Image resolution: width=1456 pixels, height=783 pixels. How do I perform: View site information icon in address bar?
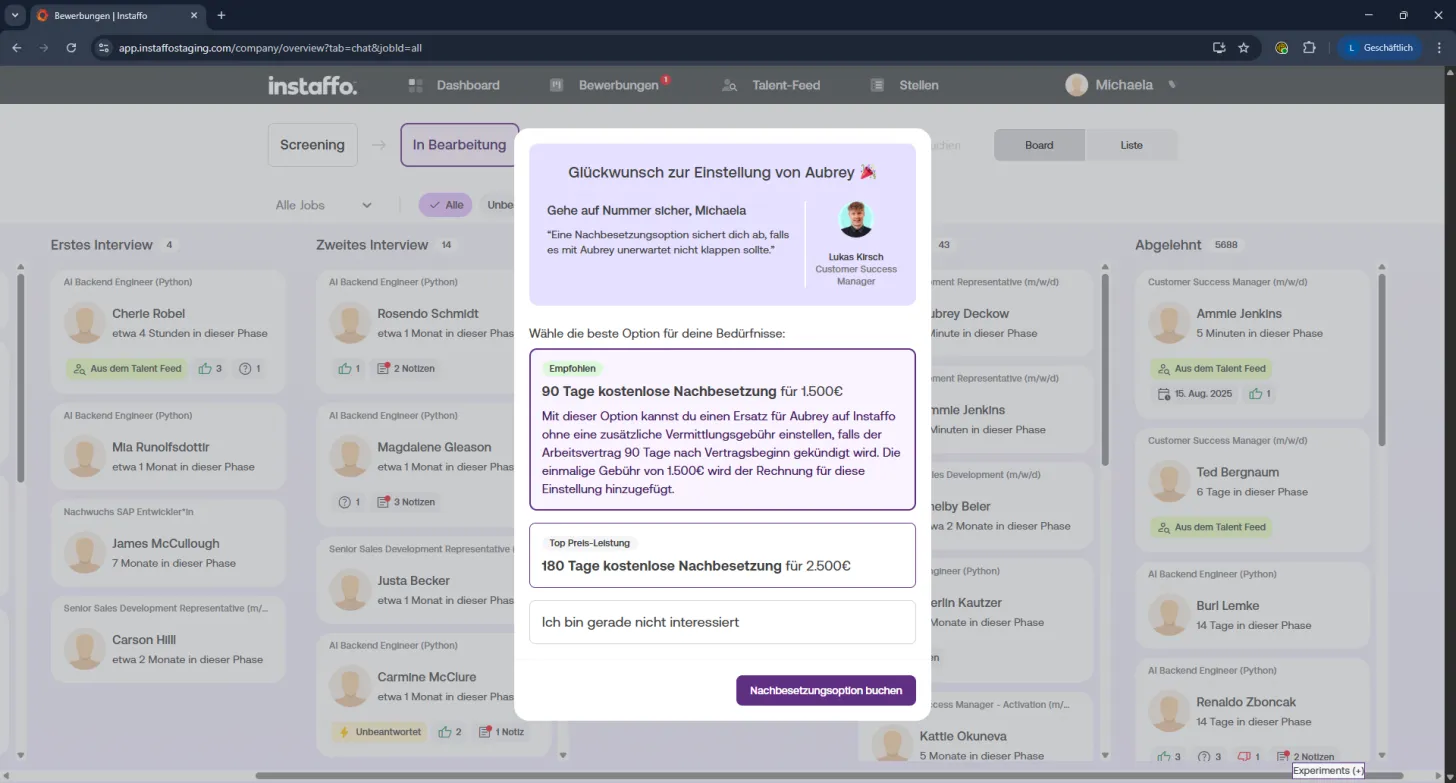tap(103, 47)
